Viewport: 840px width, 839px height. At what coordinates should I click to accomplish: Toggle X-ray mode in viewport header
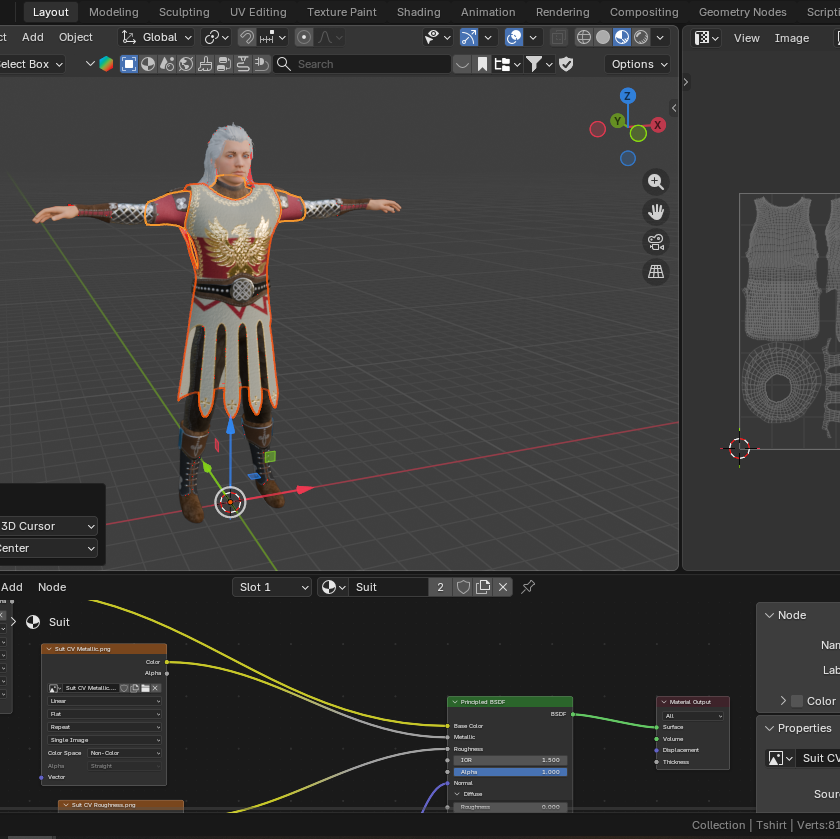pos(558,38)
